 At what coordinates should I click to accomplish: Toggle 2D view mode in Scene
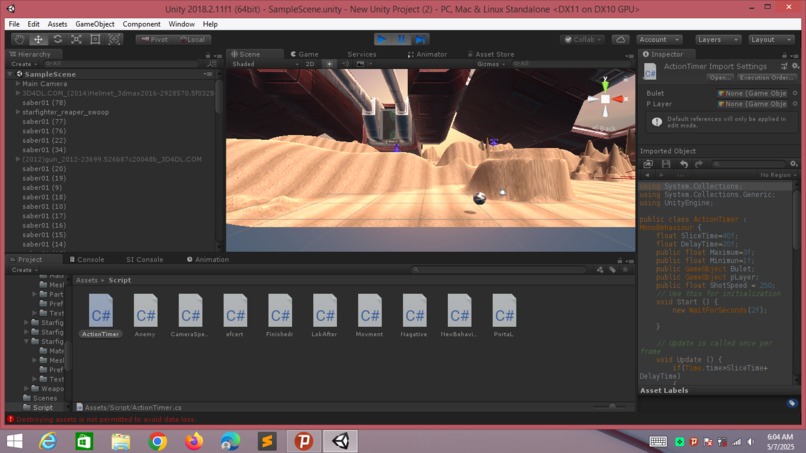pyautogui.click(x=310, y=64)
